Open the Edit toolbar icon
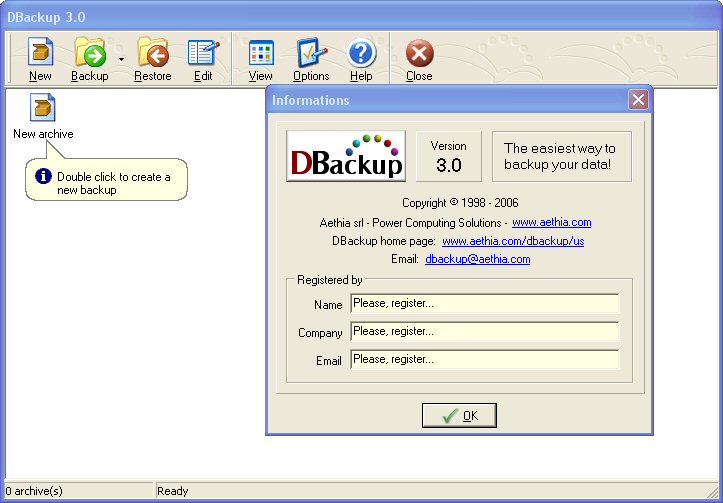Image resolution: width=723 pixels, height=503 pixels. pos(203,59)
